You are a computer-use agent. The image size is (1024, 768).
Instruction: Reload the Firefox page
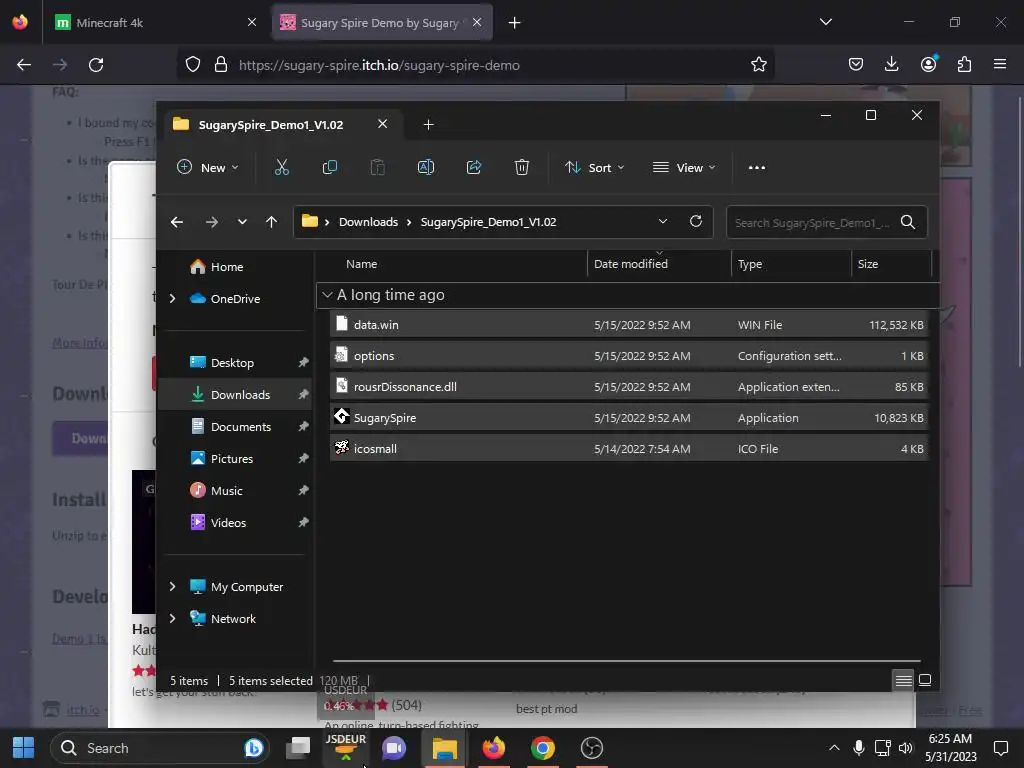tap(96, 65)
